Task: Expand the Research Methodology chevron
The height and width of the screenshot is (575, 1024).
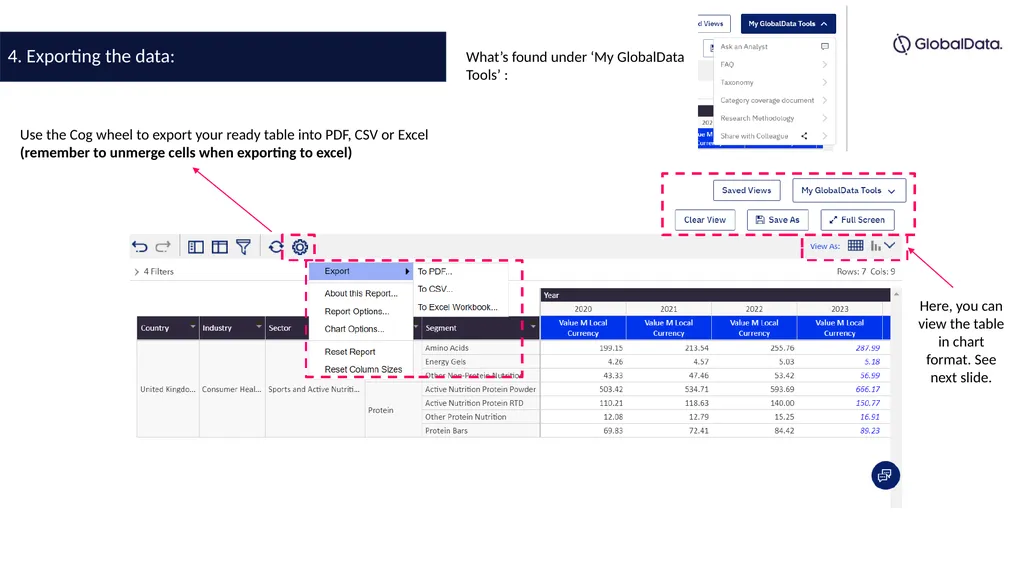Action: 825,118
